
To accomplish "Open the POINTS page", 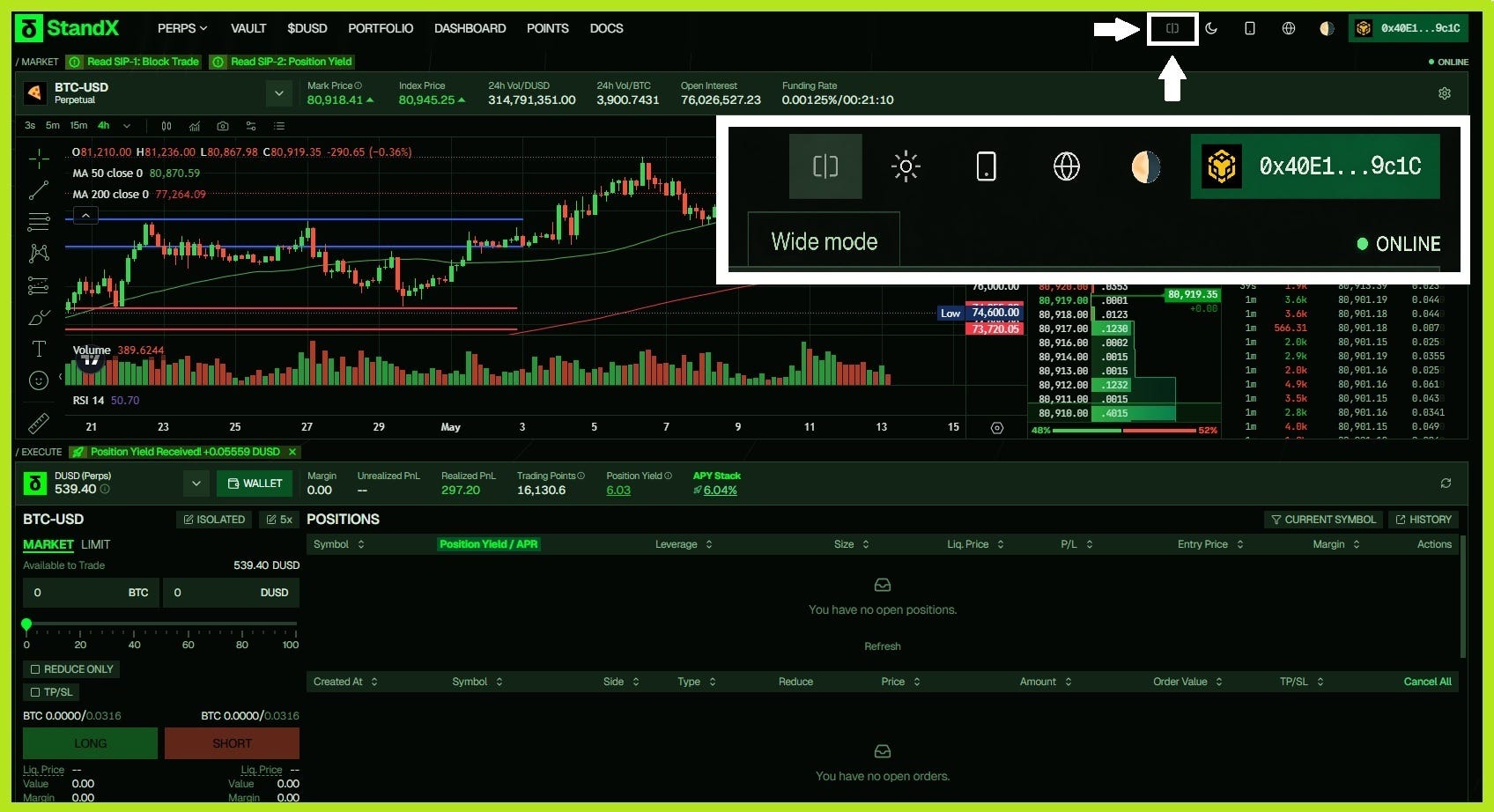I will pos(548,28).
